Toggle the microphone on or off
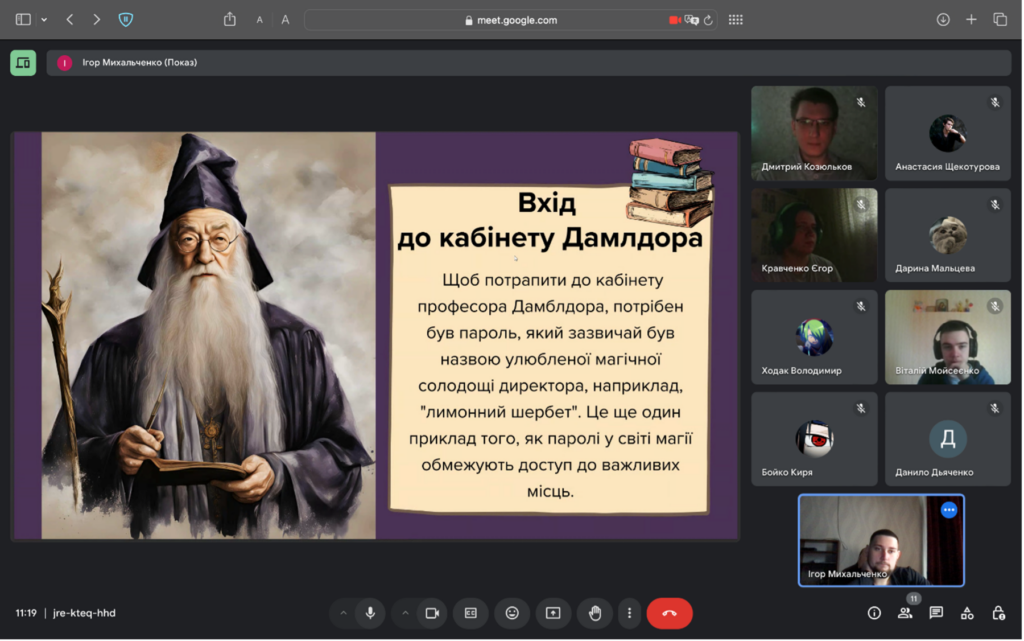 pos(370,613)
